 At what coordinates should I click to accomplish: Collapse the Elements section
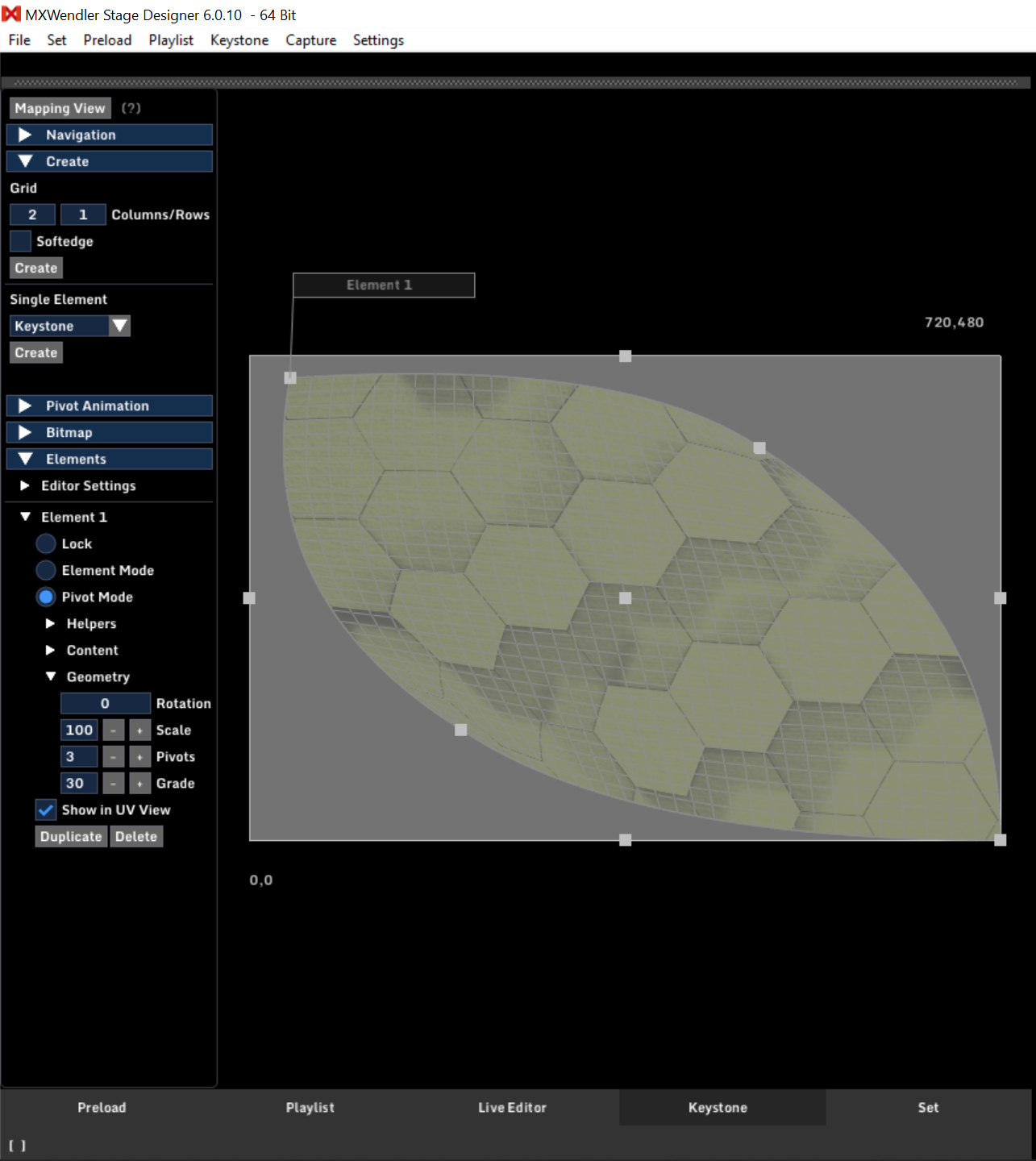pyautogui.click(x=110, y=459)
